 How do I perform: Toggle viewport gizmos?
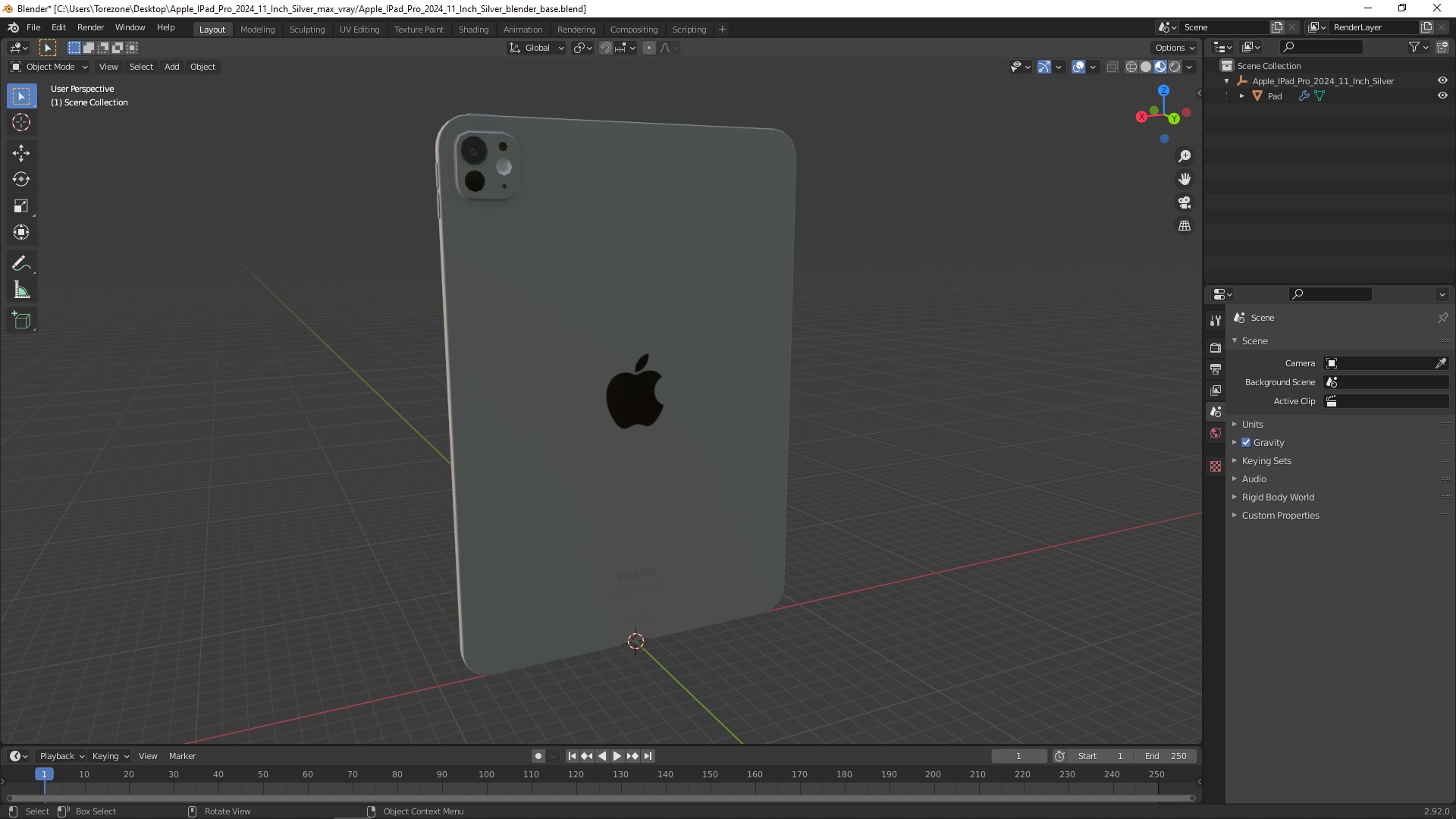pyautogui.click(x=1044, y=67)
